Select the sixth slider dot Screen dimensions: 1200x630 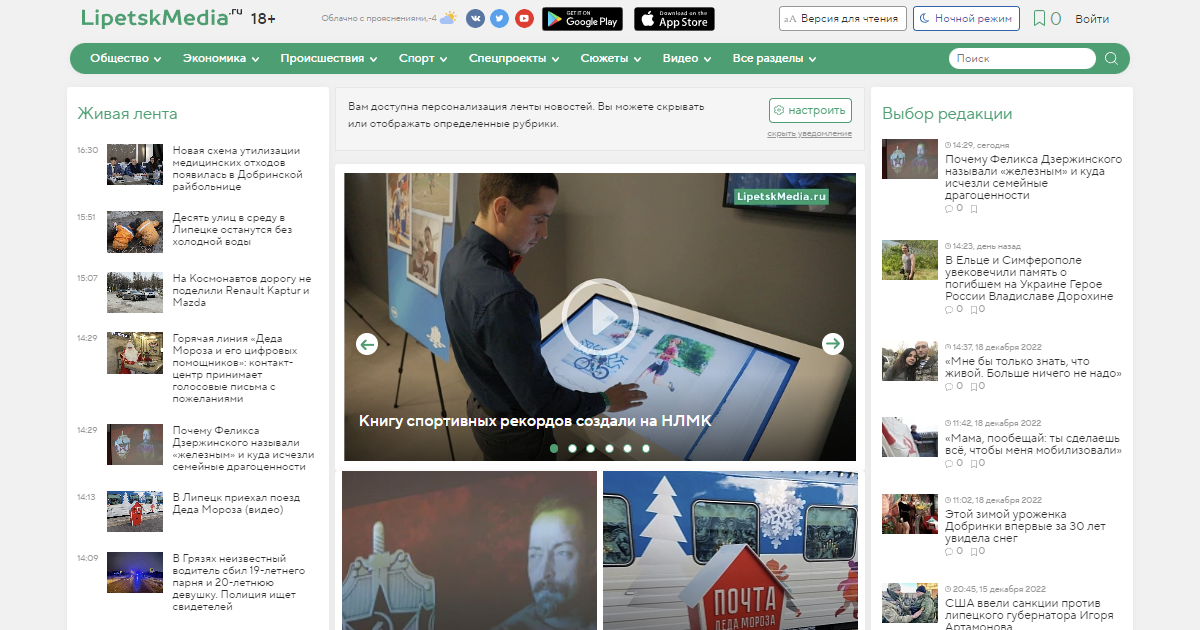tap(646, 449)
